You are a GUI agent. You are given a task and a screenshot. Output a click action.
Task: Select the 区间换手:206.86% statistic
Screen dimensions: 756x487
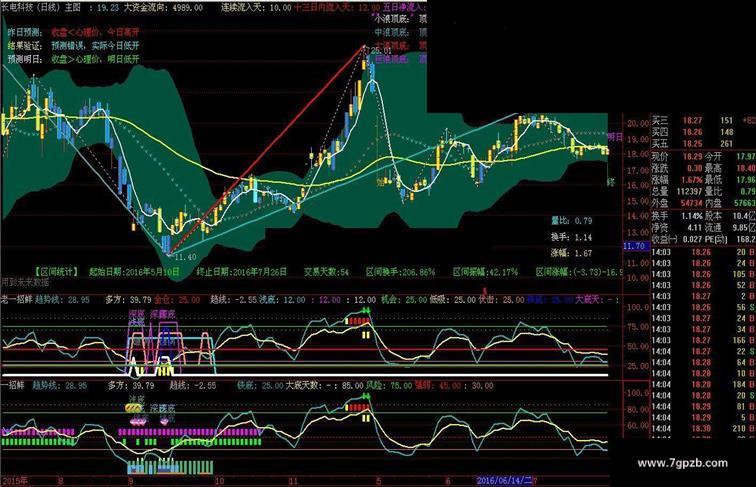pos(400,272)
